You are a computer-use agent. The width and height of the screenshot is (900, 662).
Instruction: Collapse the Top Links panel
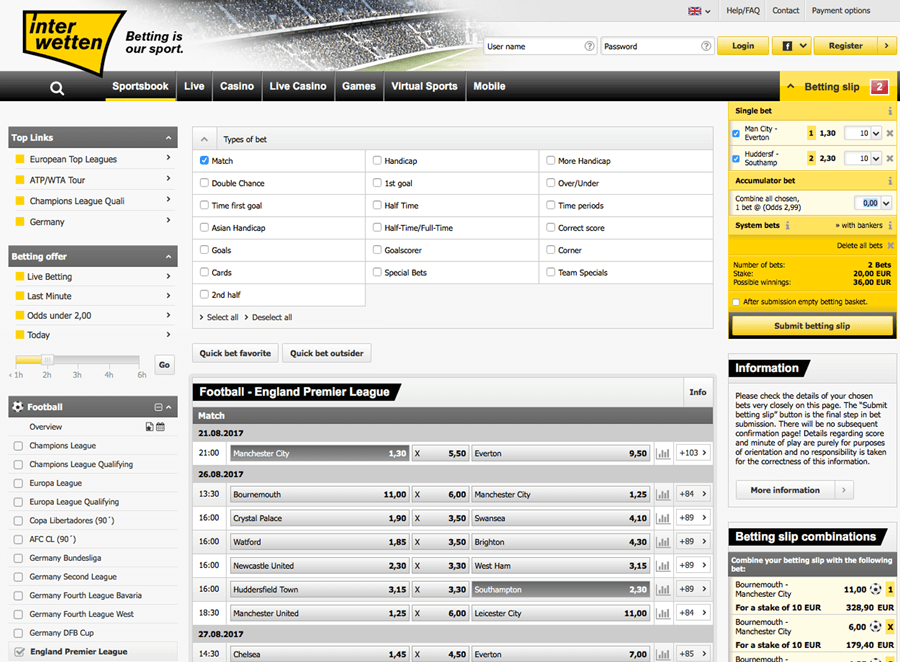tap(168, 138)
